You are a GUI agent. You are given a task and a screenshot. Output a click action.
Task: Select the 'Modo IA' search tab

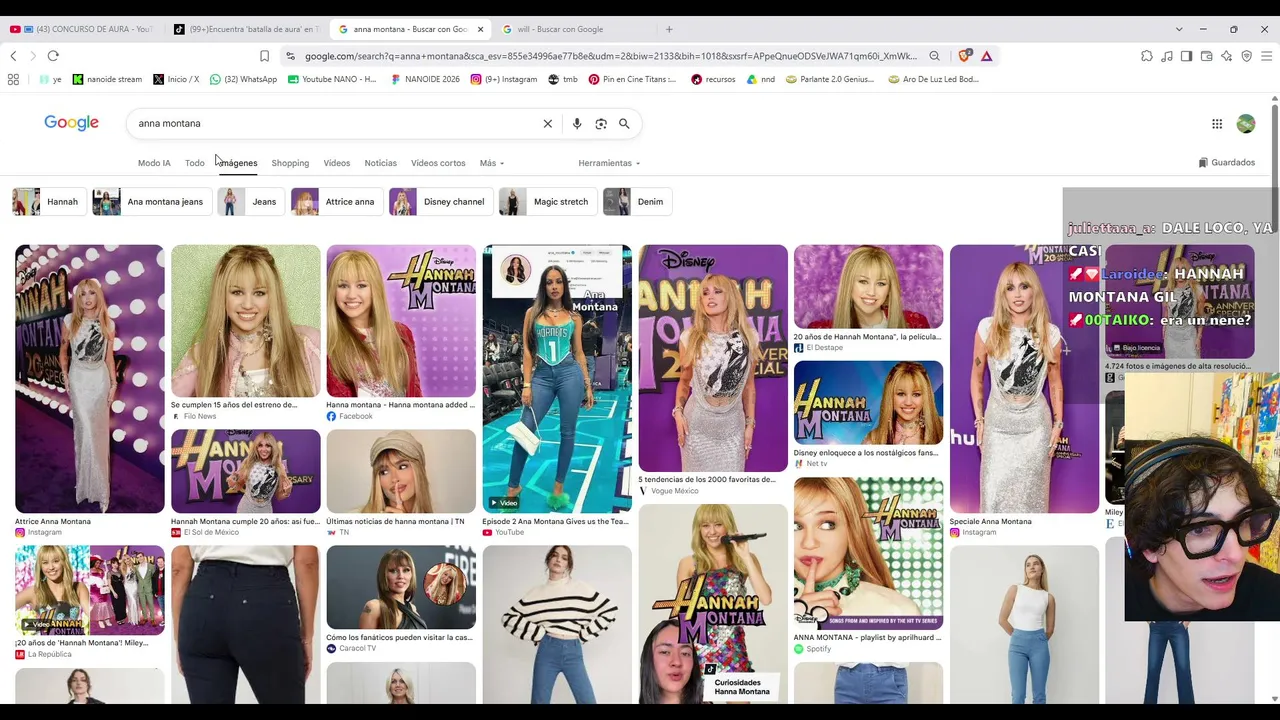154,163
